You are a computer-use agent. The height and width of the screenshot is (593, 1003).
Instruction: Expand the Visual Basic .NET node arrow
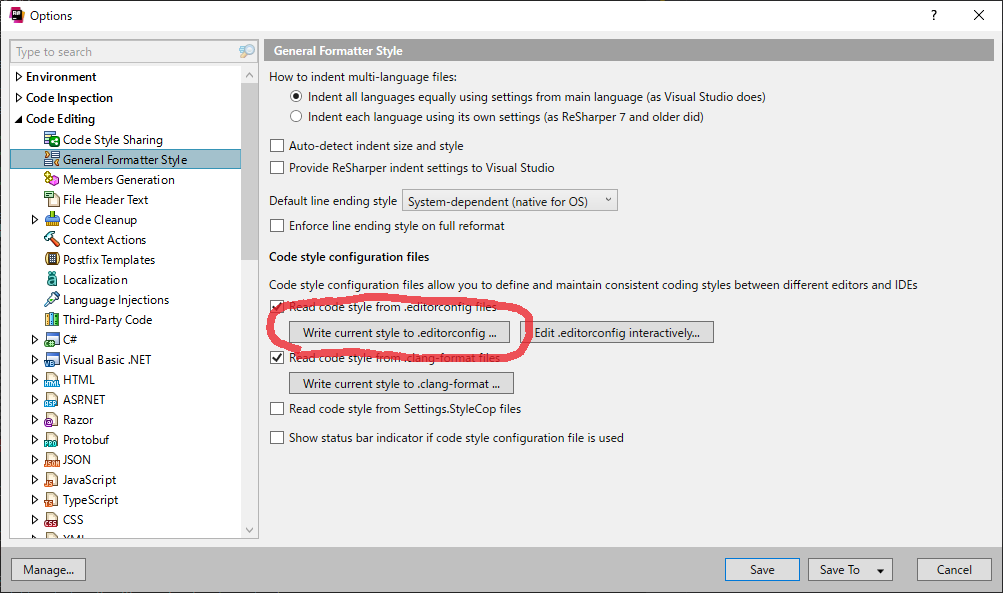click(35, 360)
